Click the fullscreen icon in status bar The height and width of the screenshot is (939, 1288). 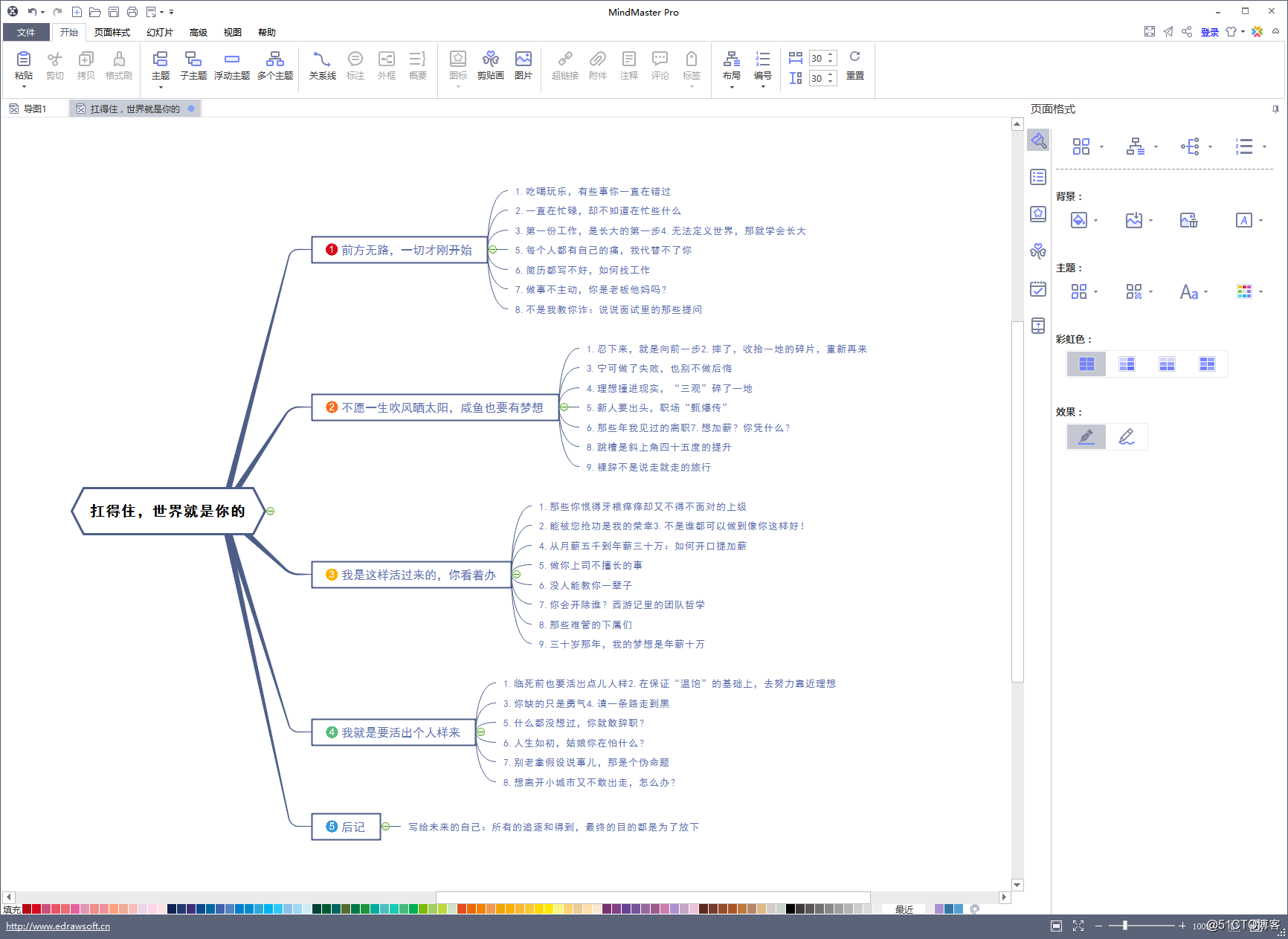point(1078,926)
